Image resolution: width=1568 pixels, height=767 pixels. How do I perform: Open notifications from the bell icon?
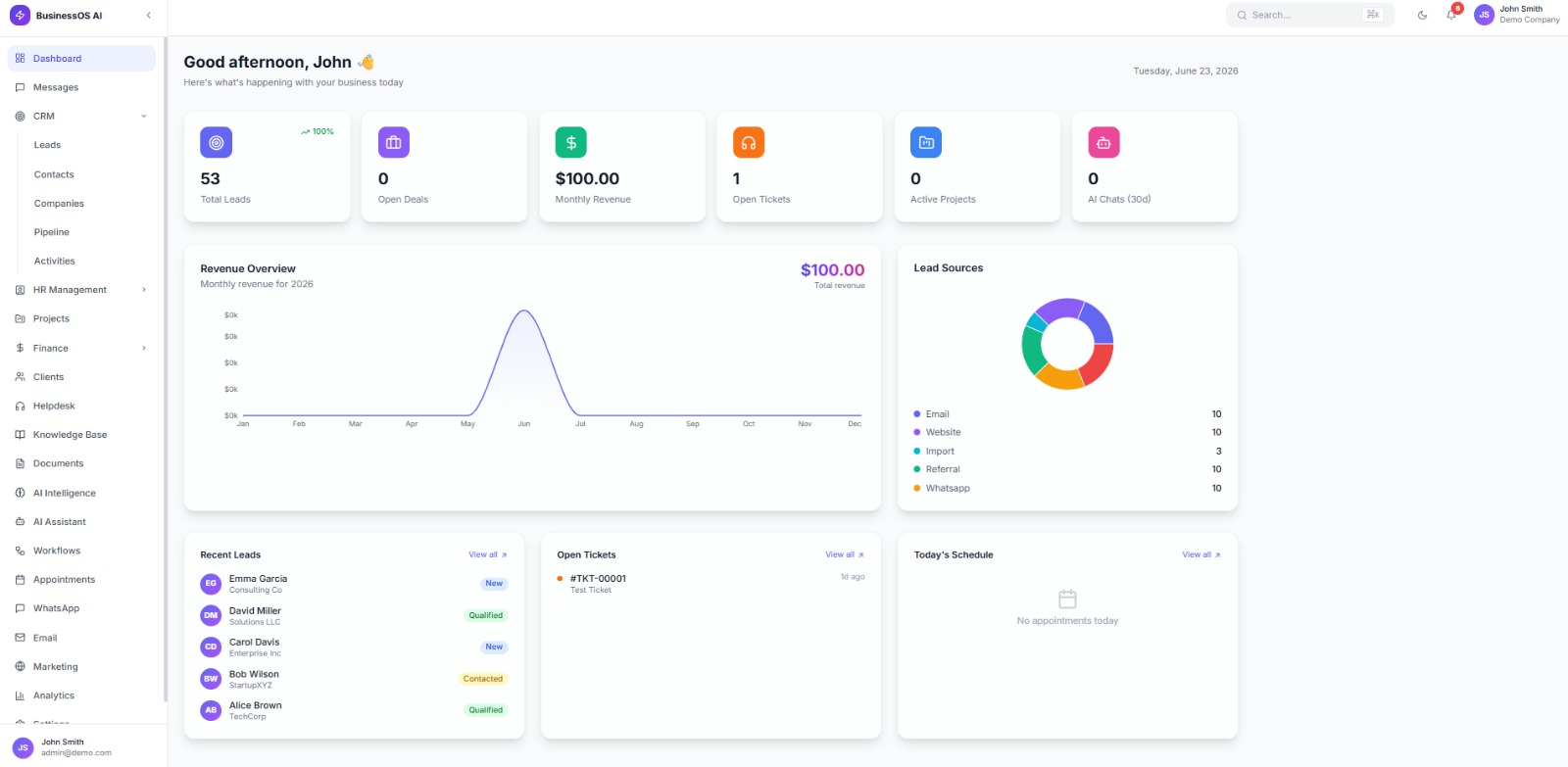[x=1451, y=15]
